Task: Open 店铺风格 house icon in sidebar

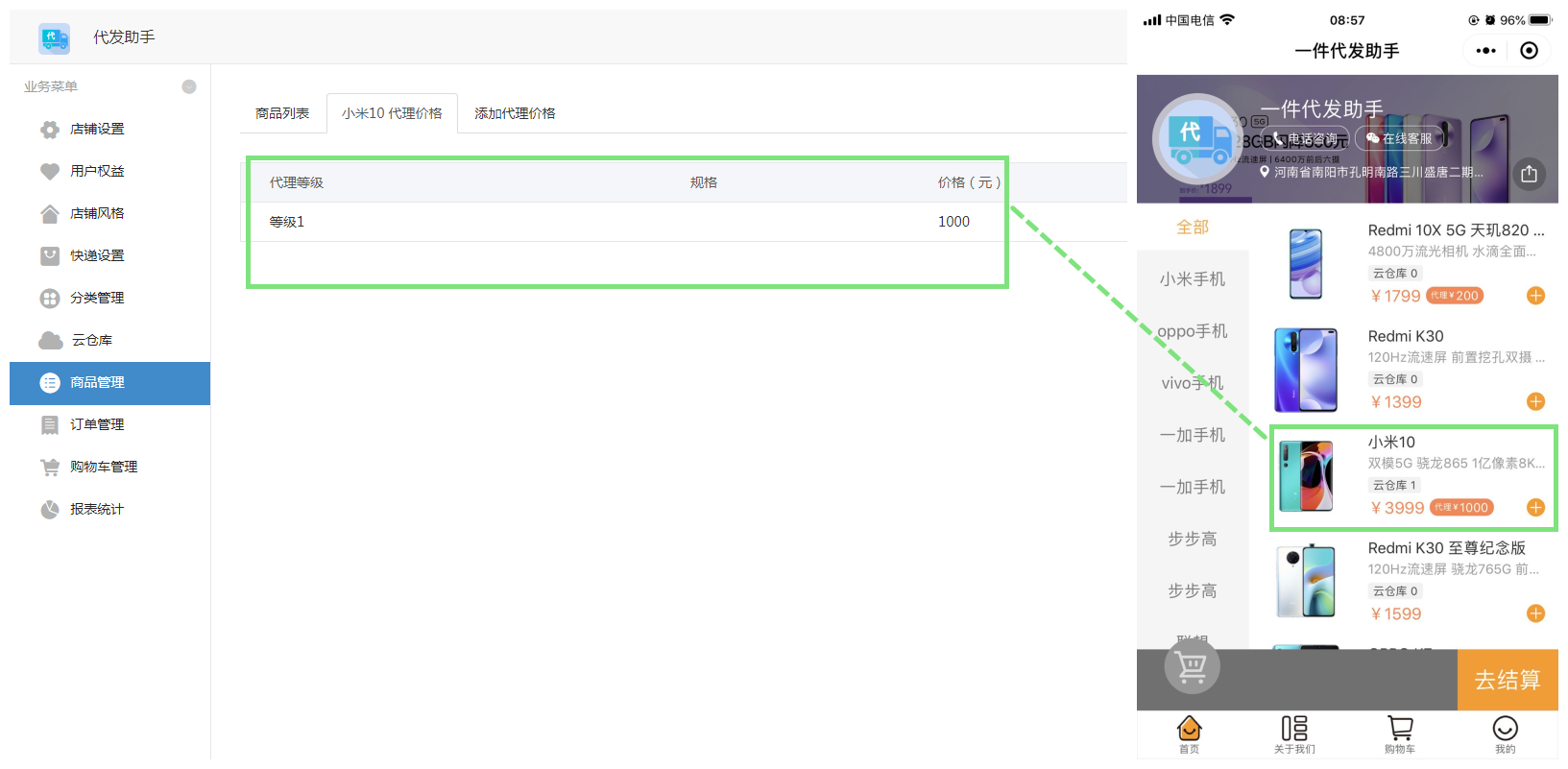Action: [50, 213]
